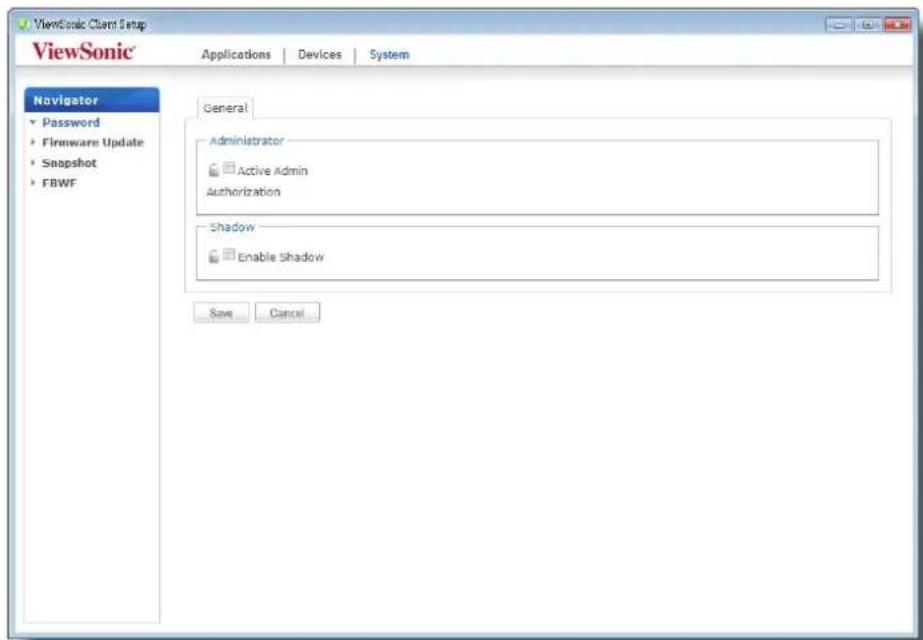
Task: Open Snapshot in the Navigator
Action: (x=69, y=163)
